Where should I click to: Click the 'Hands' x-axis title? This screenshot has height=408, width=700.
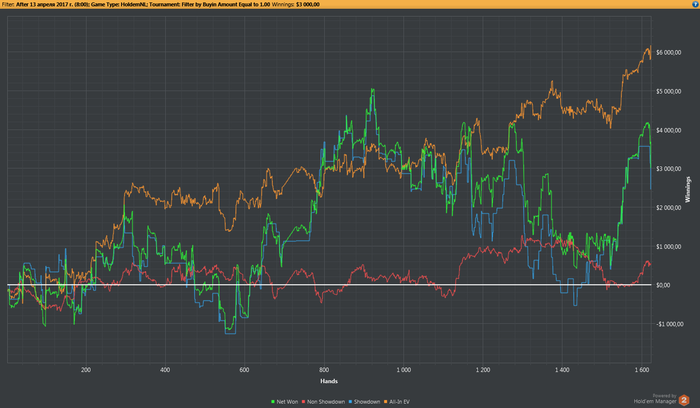pyautogui.click(x=329, y=381)
